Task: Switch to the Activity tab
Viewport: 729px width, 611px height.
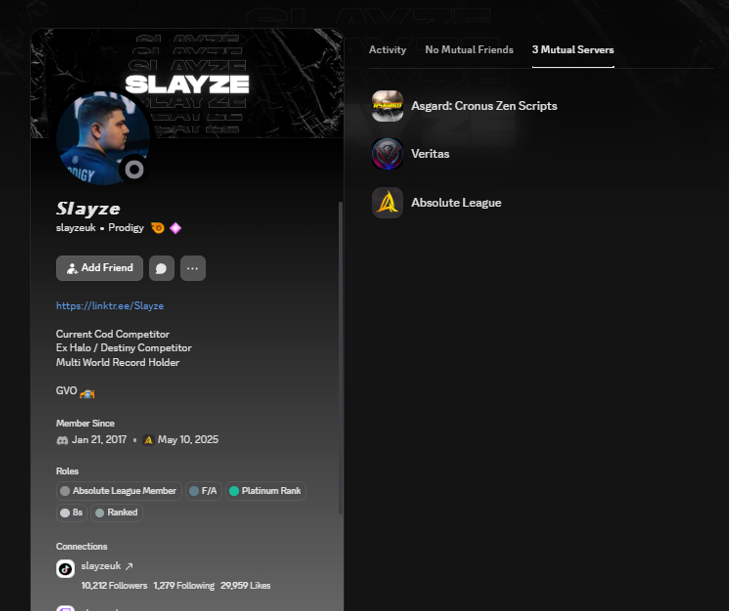Action: click(x=387, y=50)
